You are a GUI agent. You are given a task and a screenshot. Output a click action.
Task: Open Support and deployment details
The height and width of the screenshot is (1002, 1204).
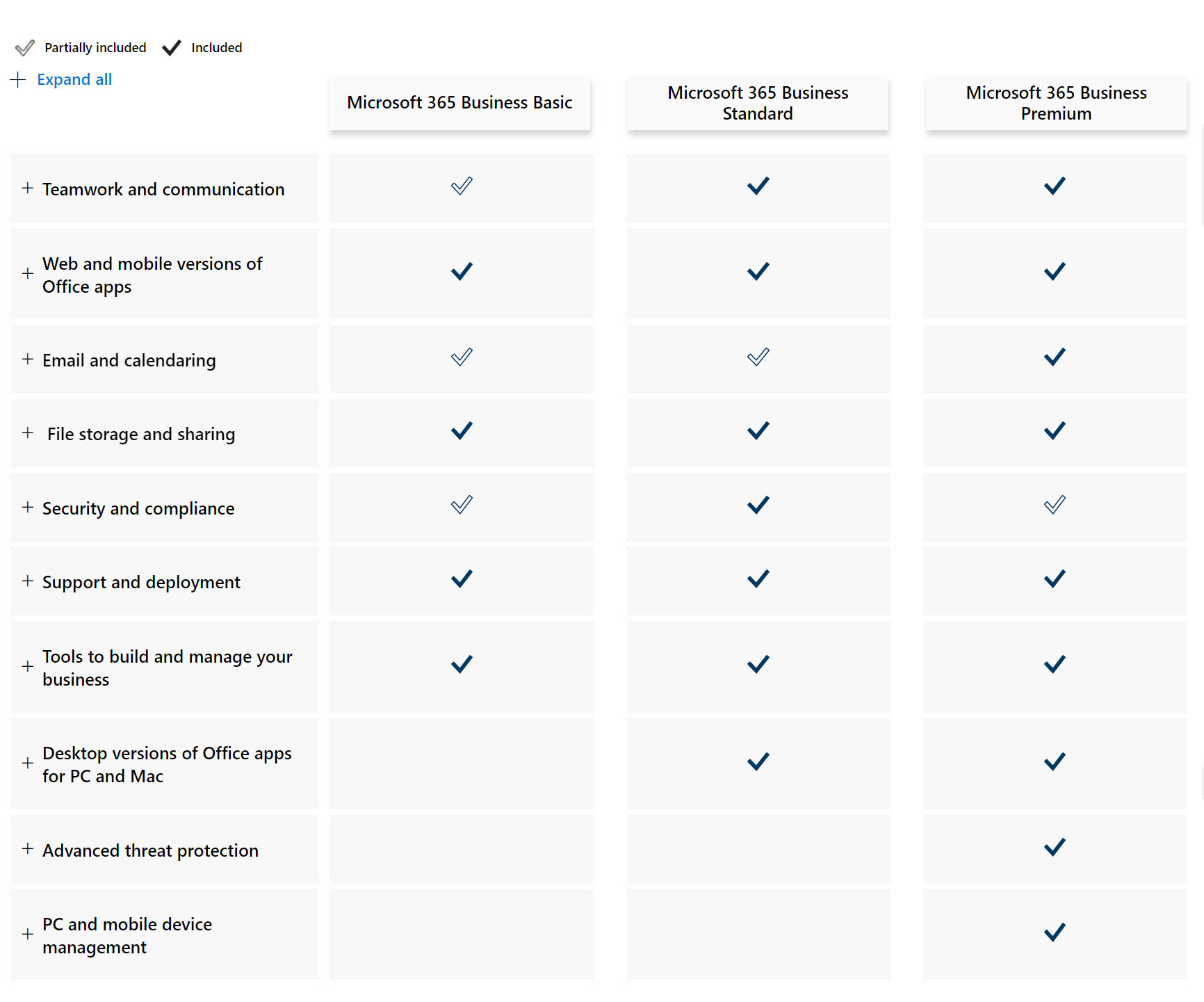[28, 581]
